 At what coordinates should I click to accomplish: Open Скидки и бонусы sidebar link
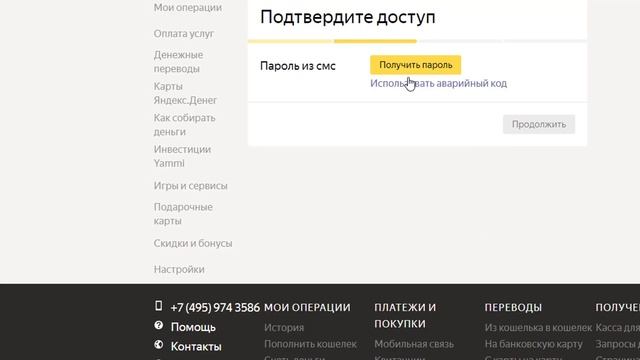pos(193,243)
